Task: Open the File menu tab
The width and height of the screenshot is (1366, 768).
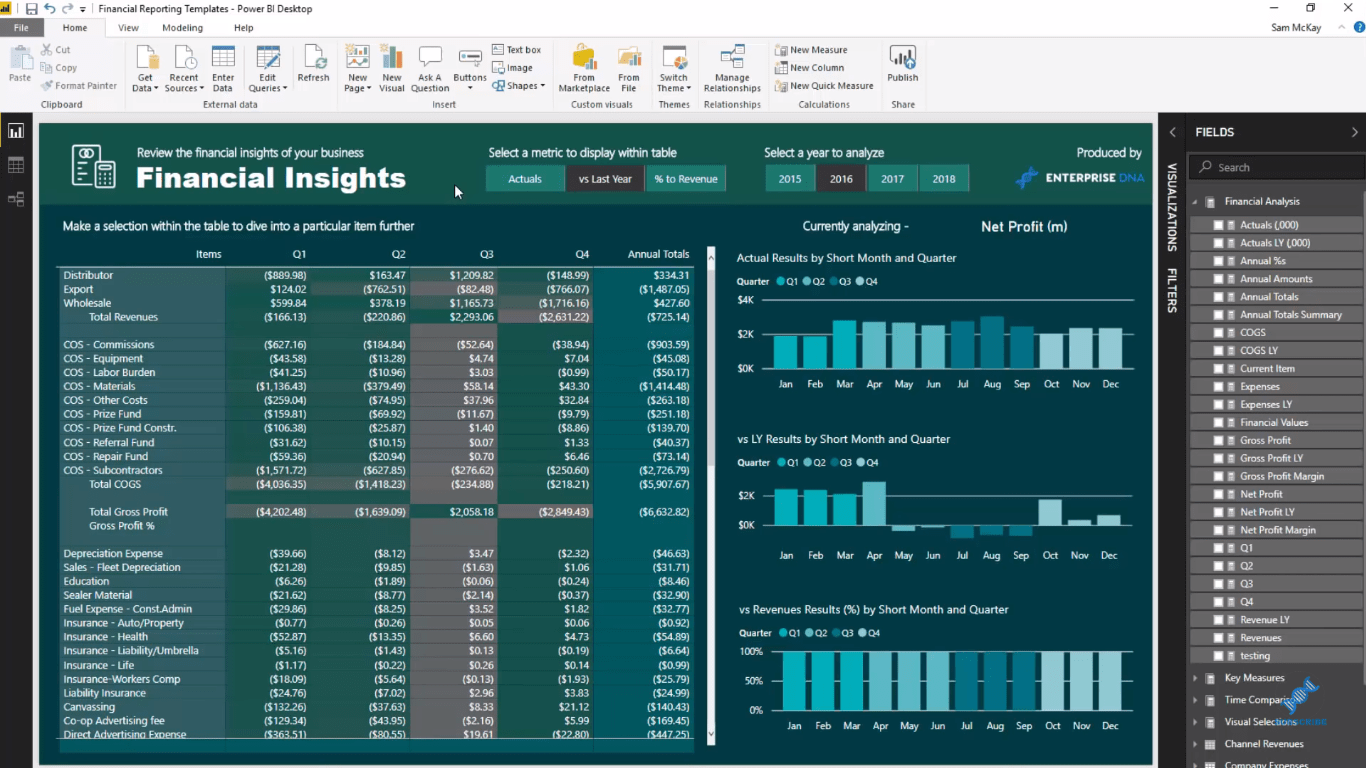Action: [21, 28]
